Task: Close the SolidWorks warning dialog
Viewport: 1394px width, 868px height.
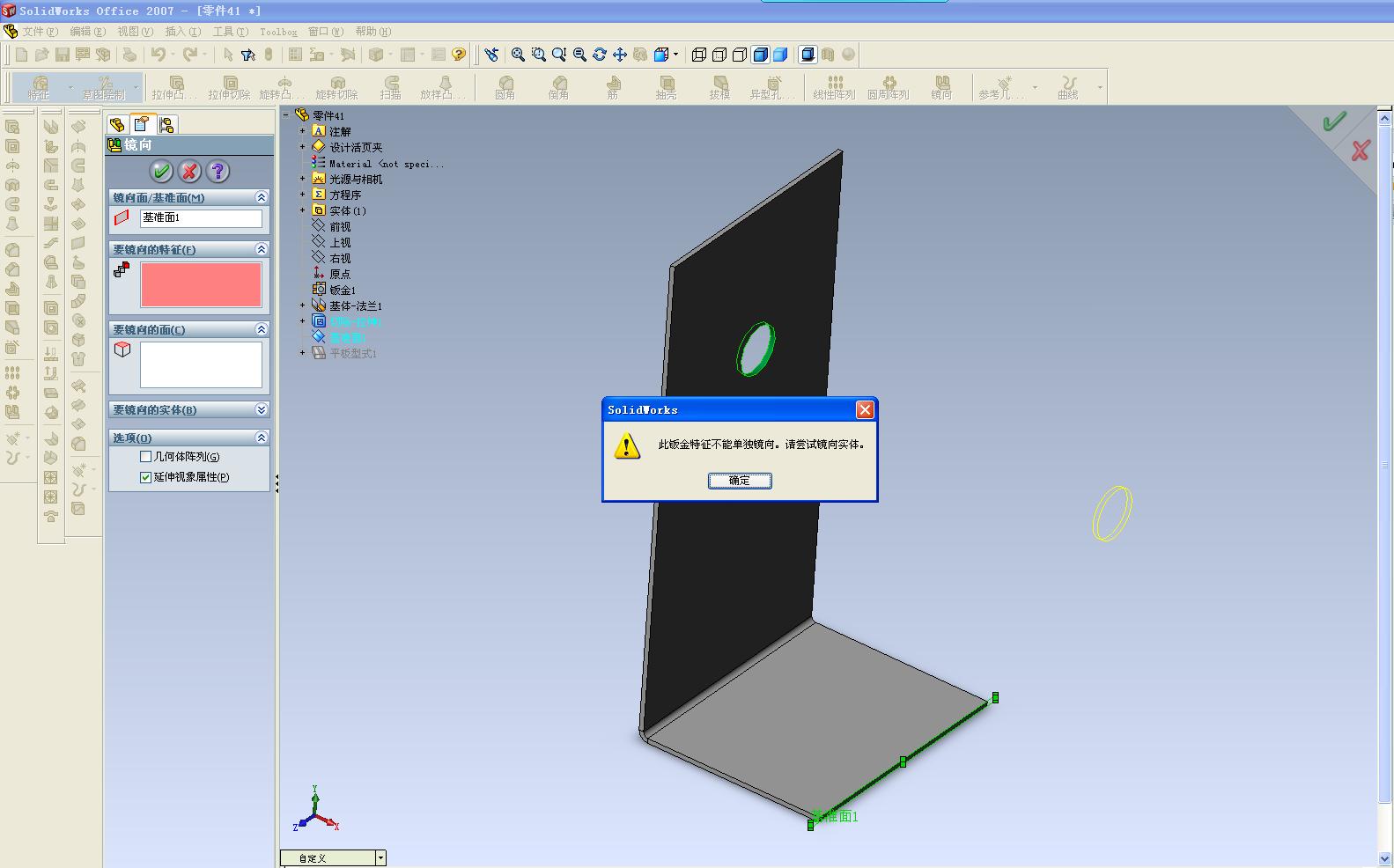Action: tap(865, 410)
